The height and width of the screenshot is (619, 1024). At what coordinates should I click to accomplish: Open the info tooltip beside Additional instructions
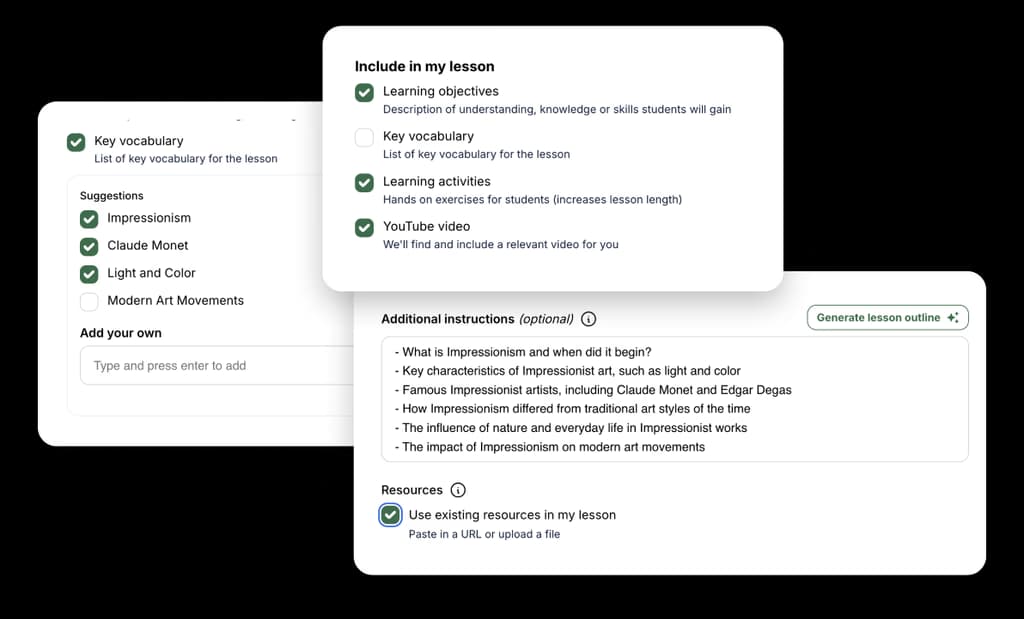(x=589, y=318)
